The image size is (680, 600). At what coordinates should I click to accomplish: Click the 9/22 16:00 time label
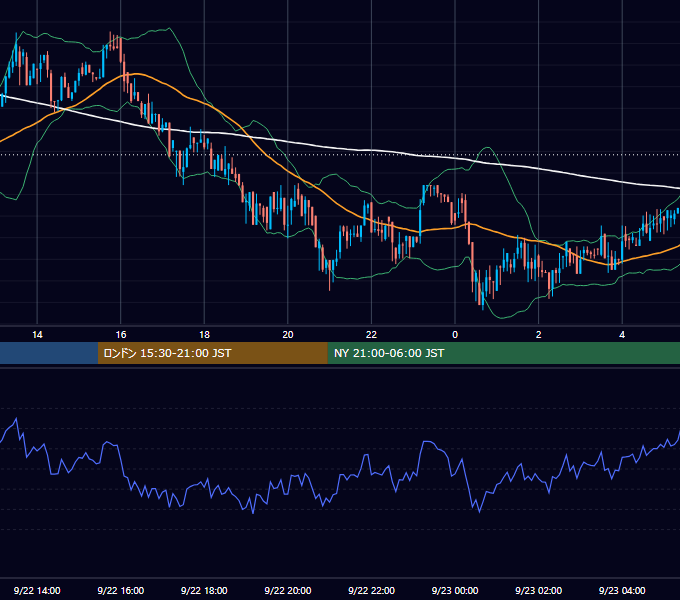[121, 590]
